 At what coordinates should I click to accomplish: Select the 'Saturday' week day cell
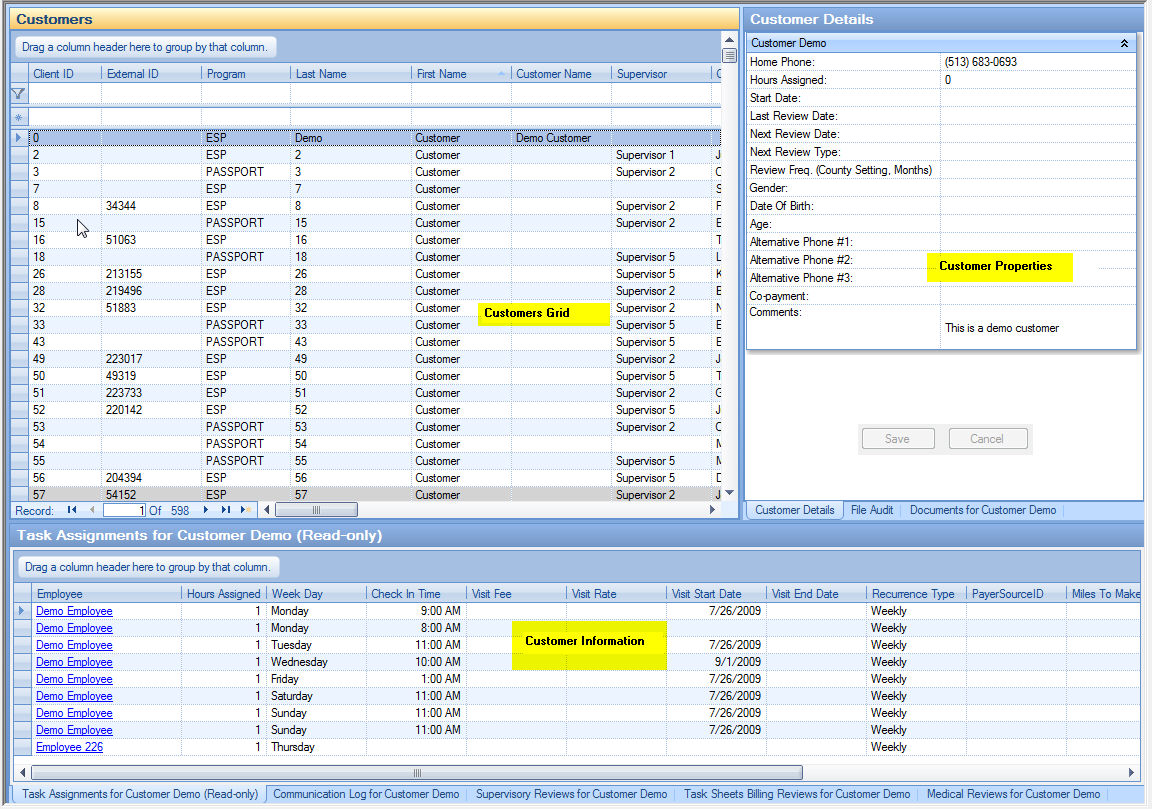pyautogui.click(x=317, y=696)
